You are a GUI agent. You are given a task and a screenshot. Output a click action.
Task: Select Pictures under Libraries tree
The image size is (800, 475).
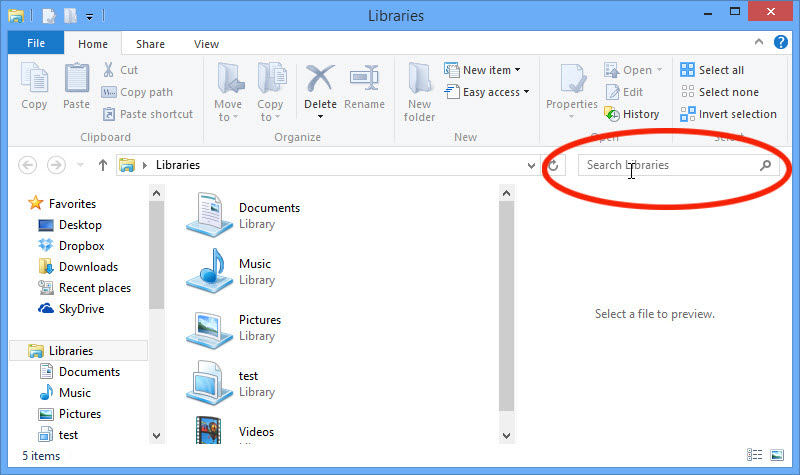coord(70,414)
